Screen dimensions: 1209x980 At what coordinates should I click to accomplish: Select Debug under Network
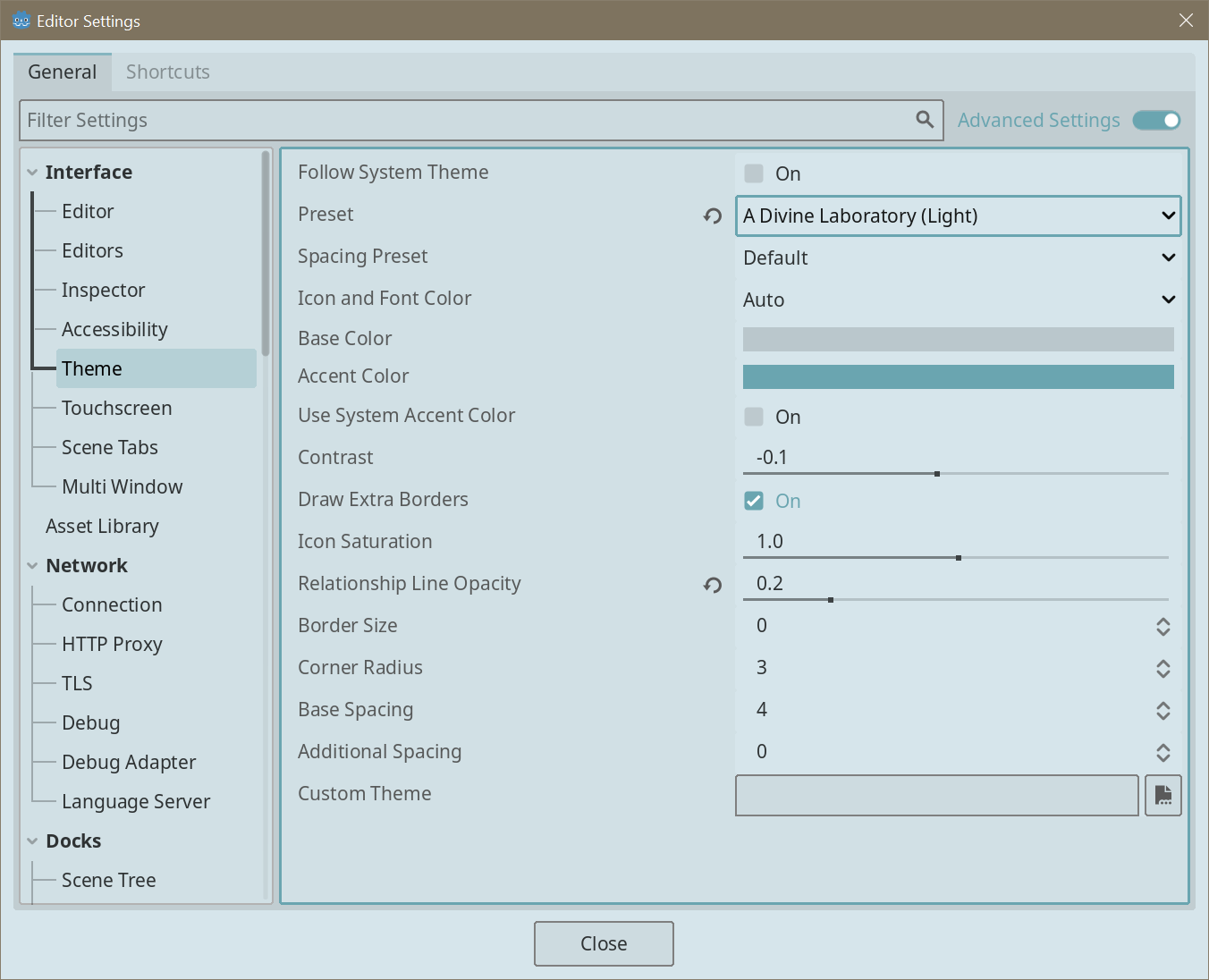(x=90, y=722)
